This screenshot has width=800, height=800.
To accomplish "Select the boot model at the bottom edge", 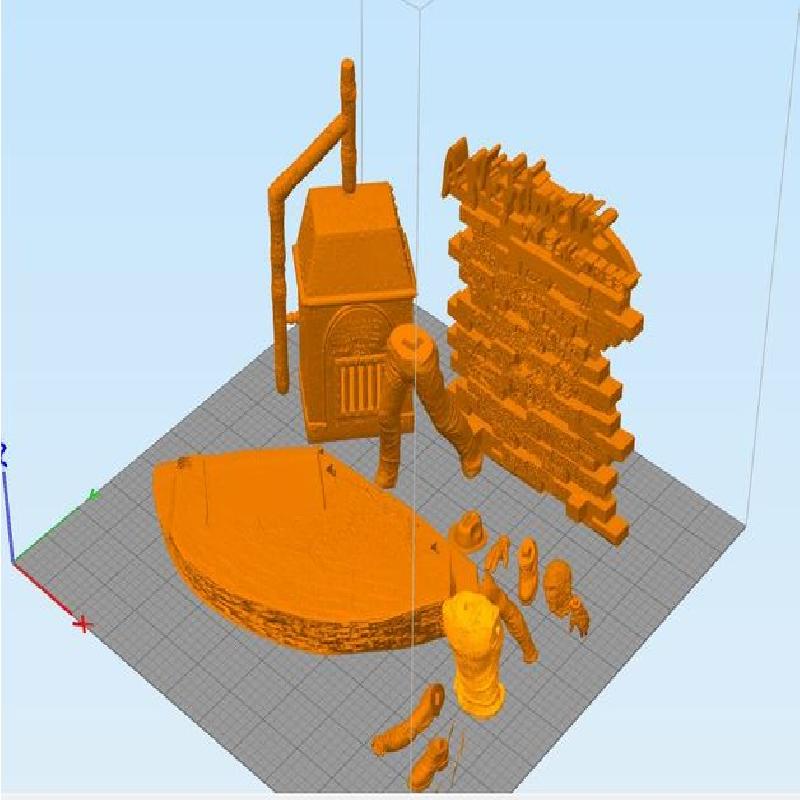I will pos(429,764).
